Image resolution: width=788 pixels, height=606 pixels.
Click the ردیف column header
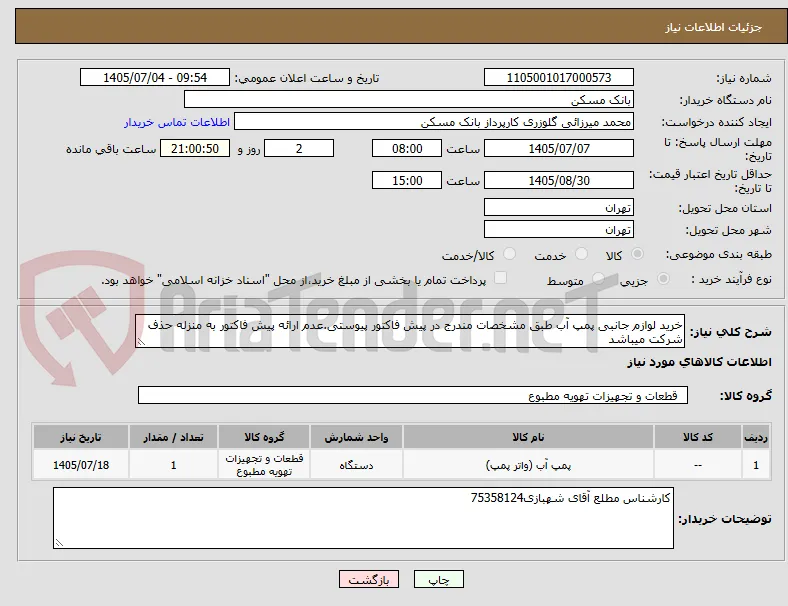click(756, 437)
